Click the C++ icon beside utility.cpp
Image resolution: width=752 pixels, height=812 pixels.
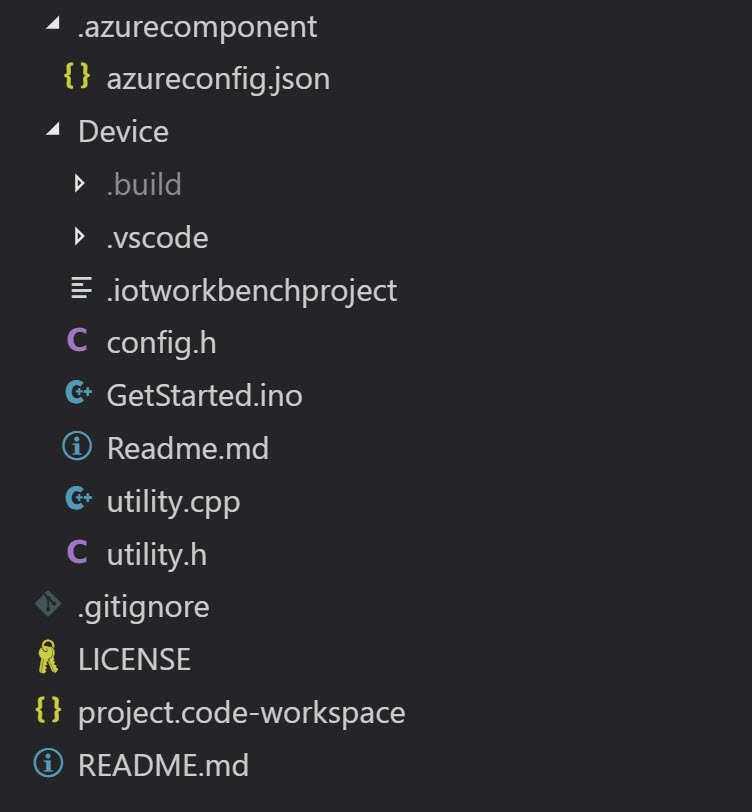point(79,498)
